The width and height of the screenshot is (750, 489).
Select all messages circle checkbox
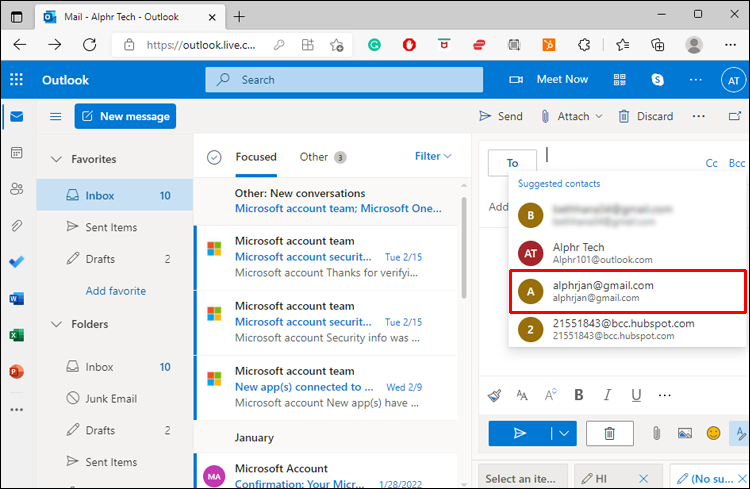coord(214,157)
